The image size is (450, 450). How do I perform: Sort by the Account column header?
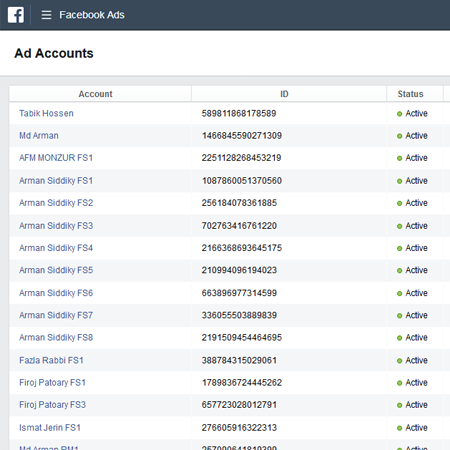tap(96, 94)
